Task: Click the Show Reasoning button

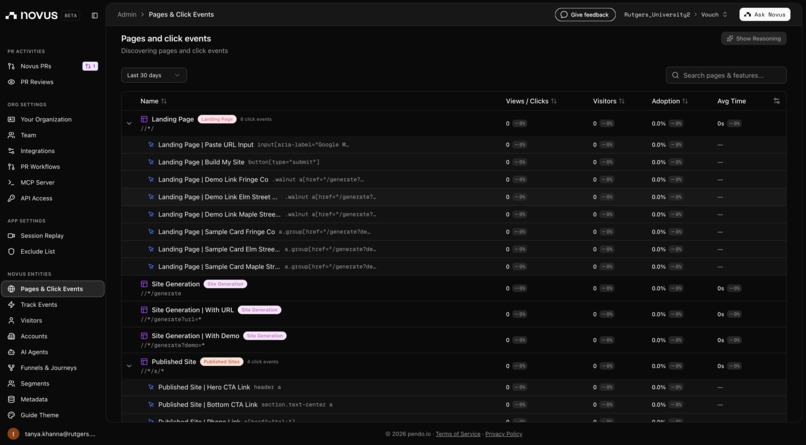Action: tap(754, 39)
